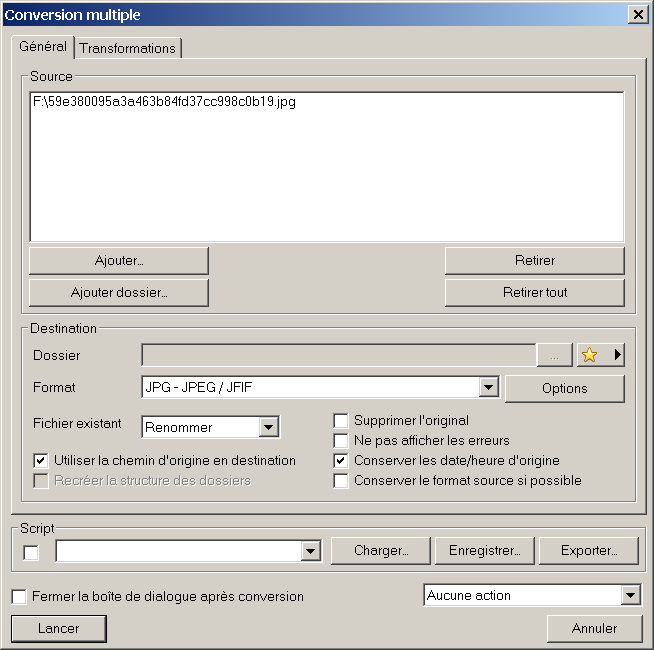Open the format Options button
654x650 pixels.
565,388
